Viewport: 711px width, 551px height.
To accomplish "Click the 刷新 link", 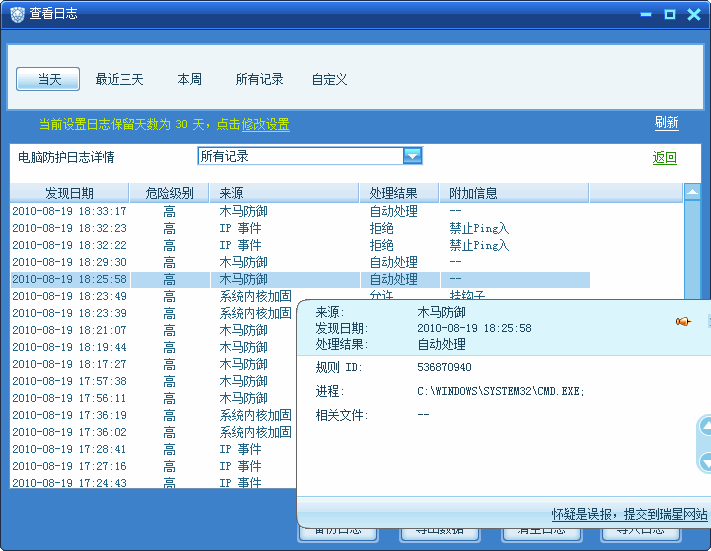I will [x=666, y=123].
